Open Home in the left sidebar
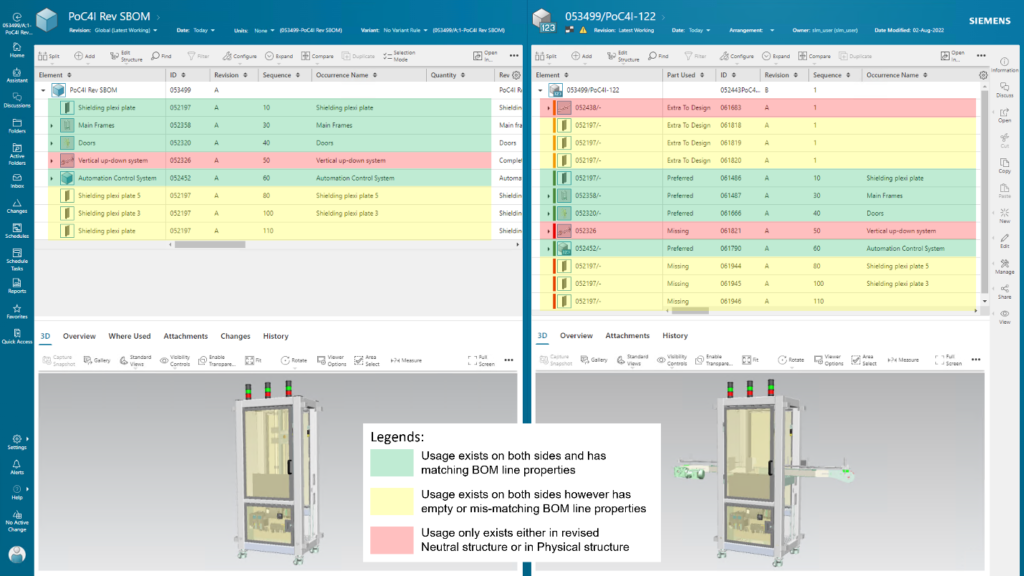Screen dimensions: 1024x576 [x=17, y=50]
